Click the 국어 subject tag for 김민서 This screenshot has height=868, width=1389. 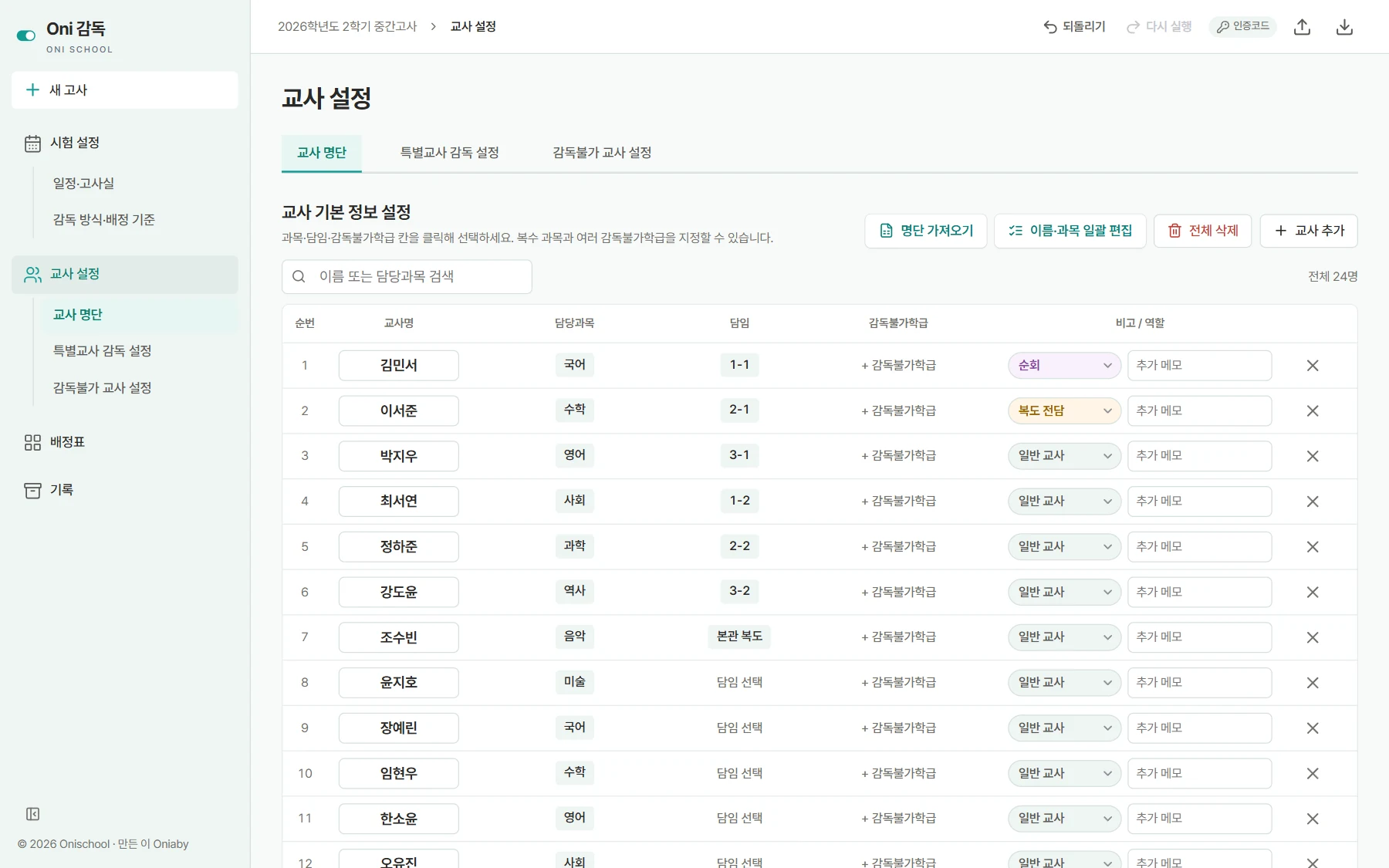(x=575, y=365)
